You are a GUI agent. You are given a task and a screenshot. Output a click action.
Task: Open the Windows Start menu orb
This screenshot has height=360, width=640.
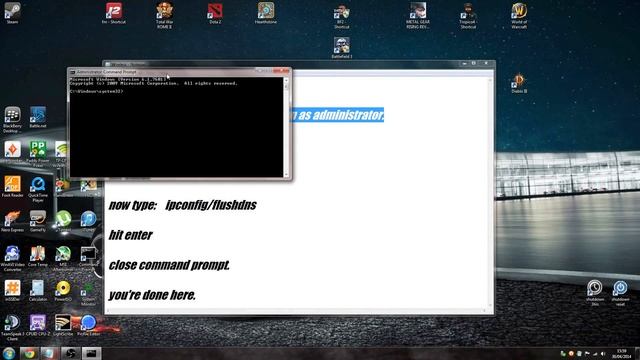(x=9, y=353)
